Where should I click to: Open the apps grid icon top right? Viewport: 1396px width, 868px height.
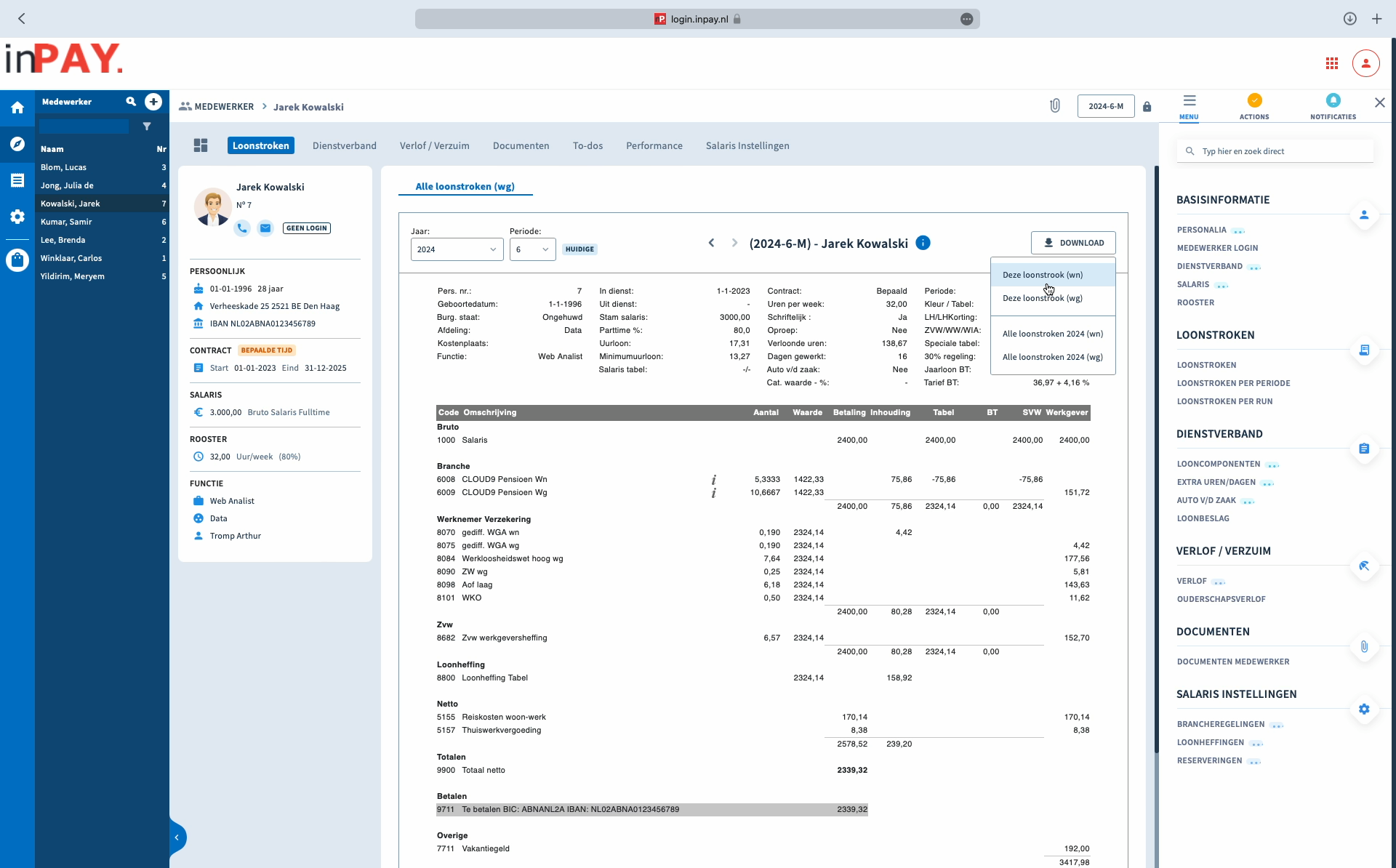pyautogui.click(x=1332, y=64)
